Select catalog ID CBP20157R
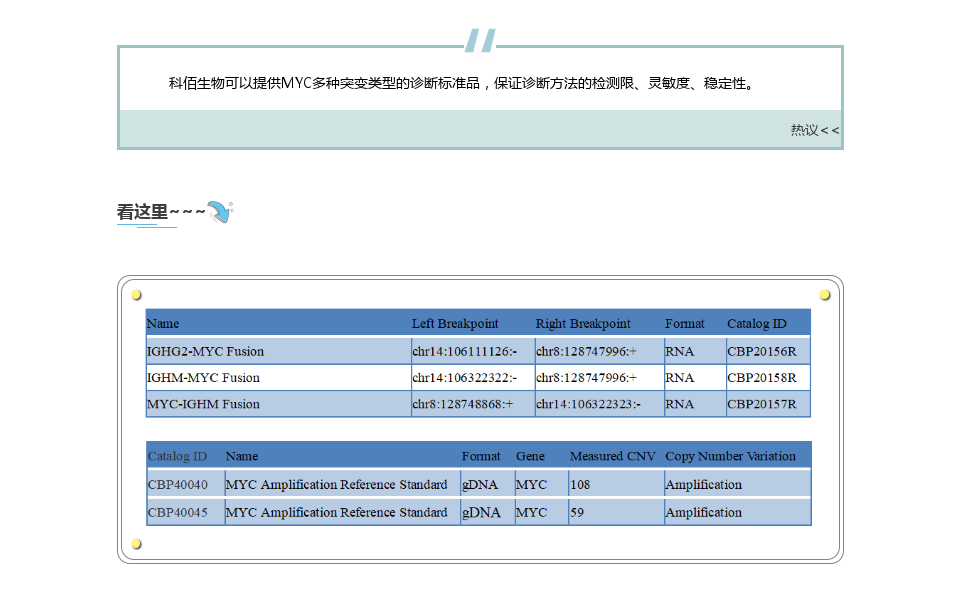 pyautogui.click(x=761, y=404)
